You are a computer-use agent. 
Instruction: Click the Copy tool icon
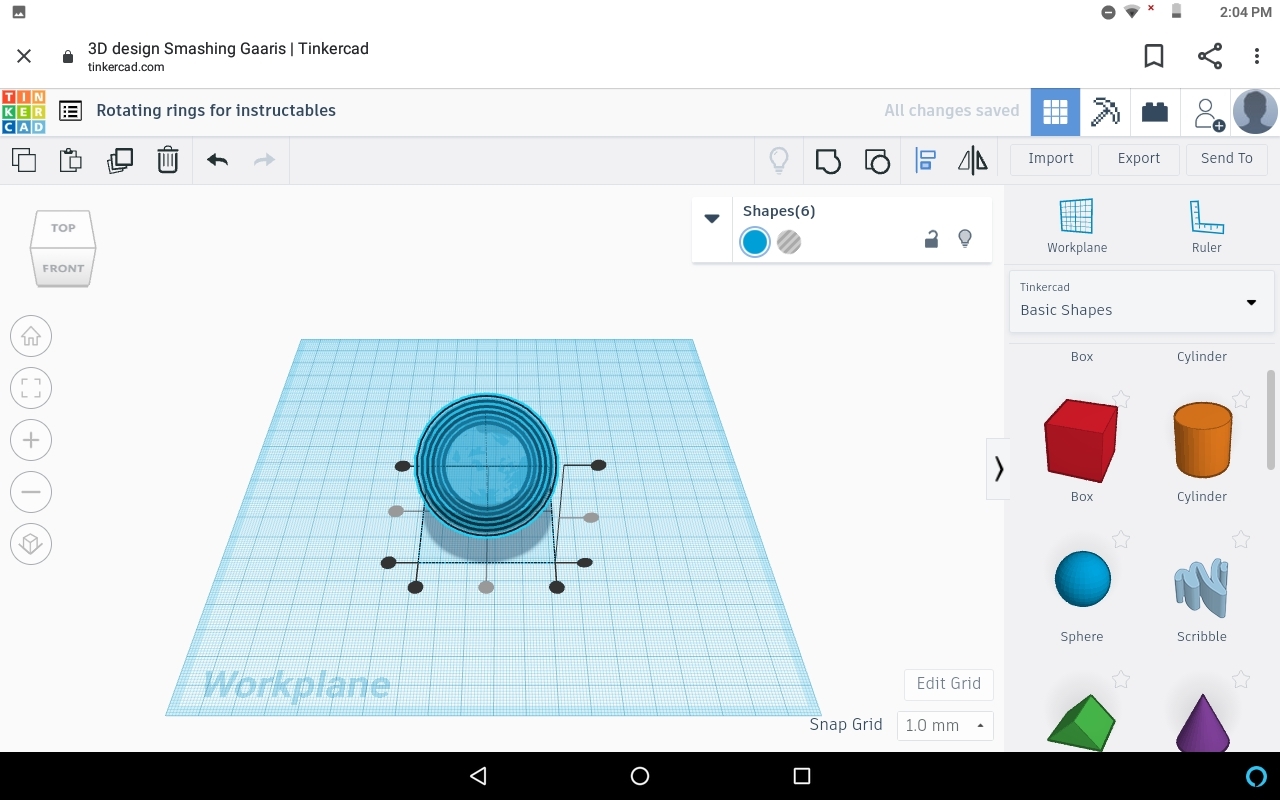[x=24, y=160]
